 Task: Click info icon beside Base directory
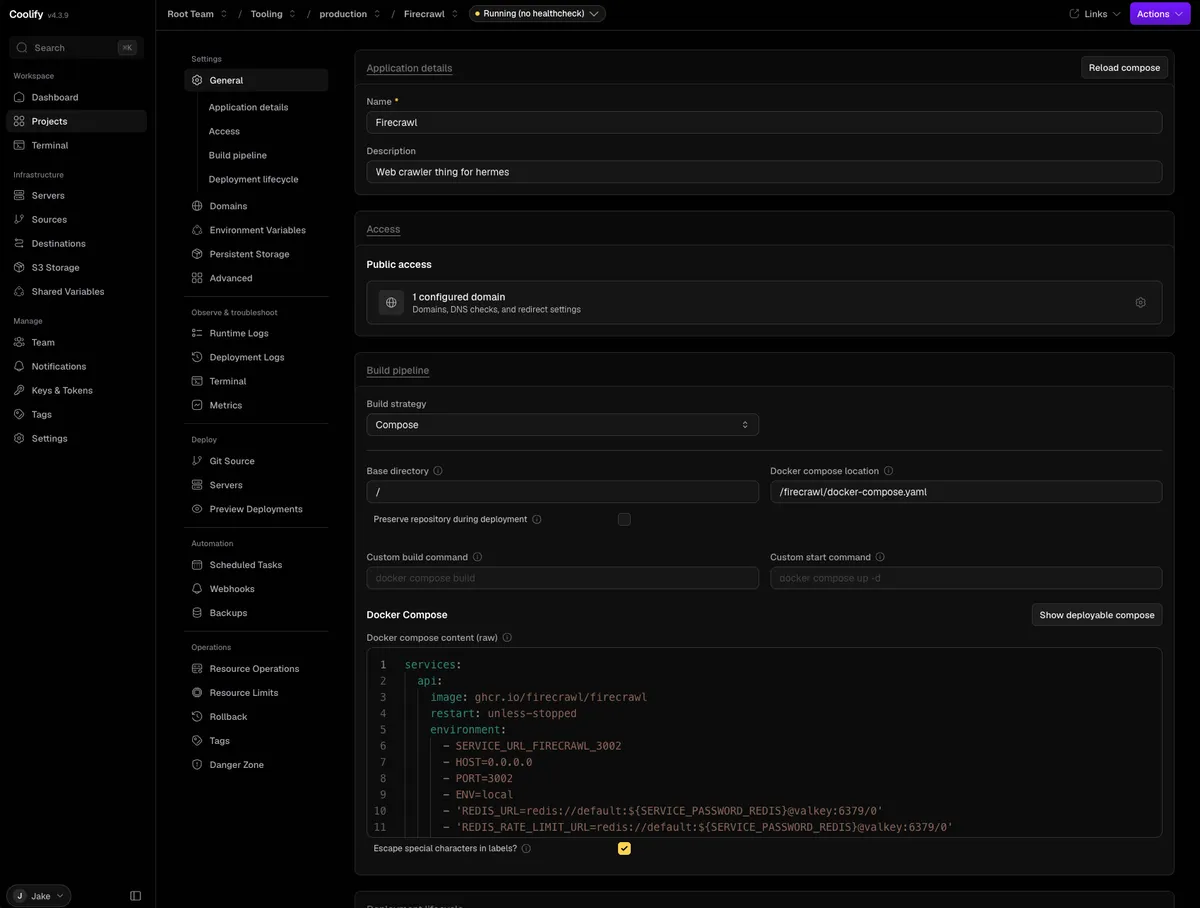pyautogui.click(x=438, y=471)
